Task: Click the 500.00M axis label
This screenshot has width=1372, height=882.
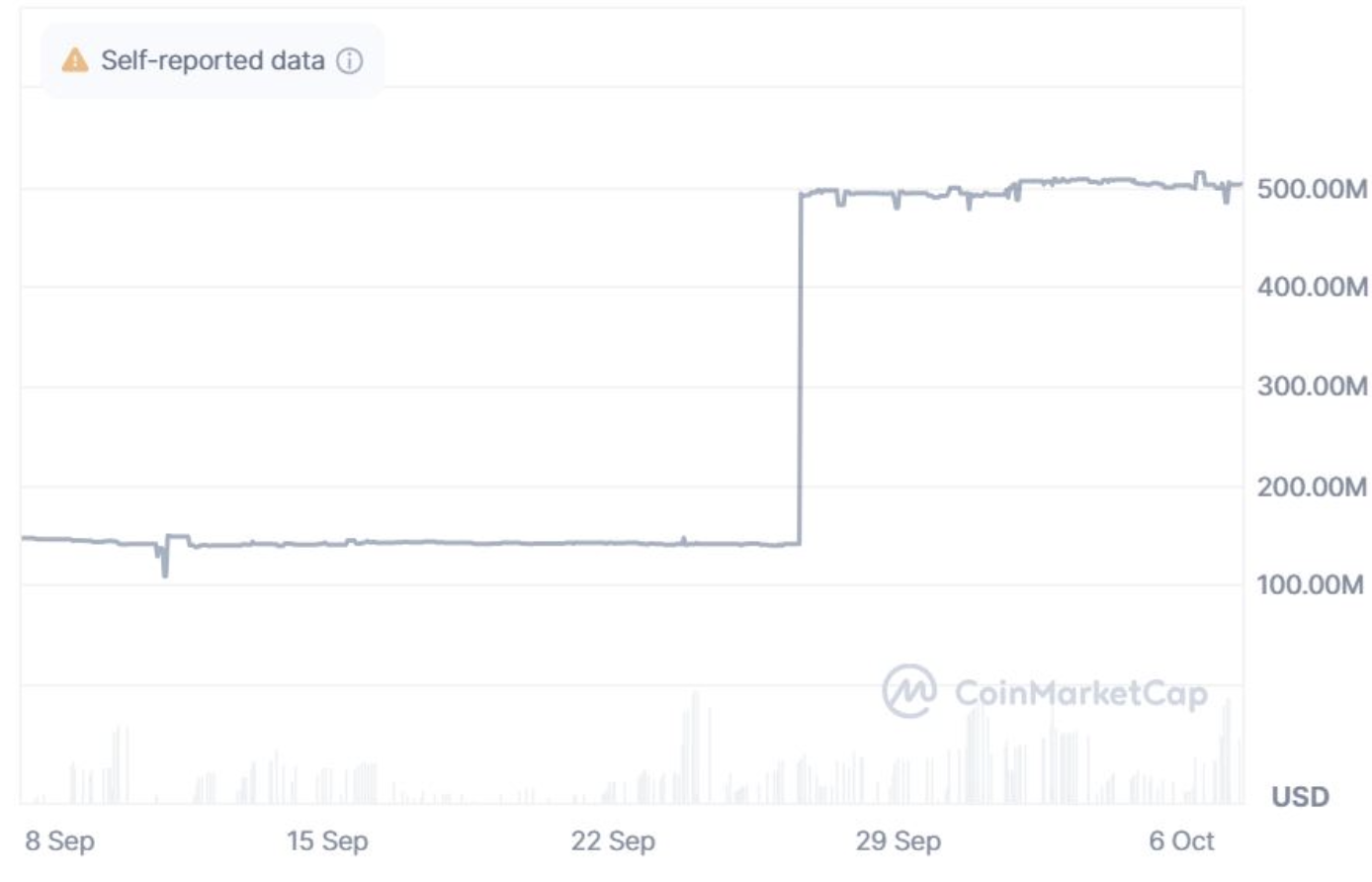Action: point(1312,188)
